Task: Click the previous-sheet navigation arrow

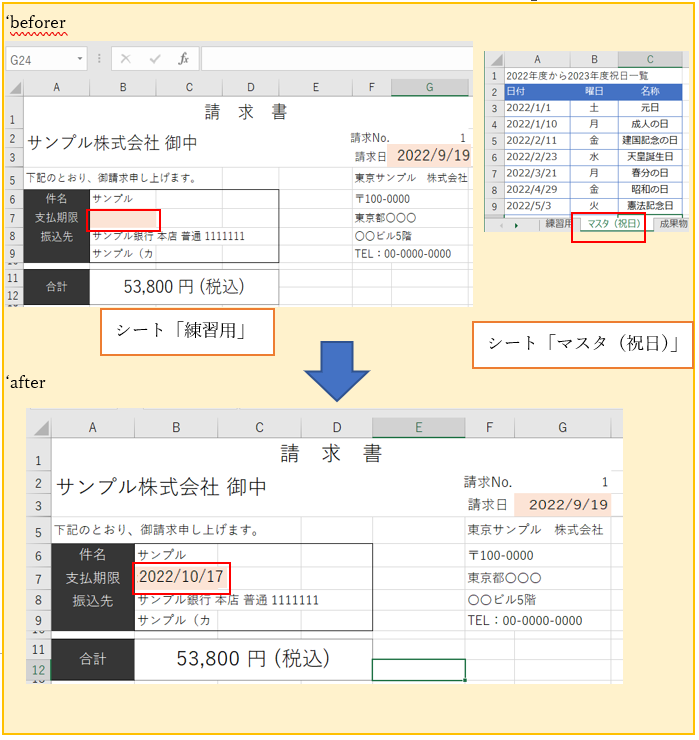Action: pos(499,225)
